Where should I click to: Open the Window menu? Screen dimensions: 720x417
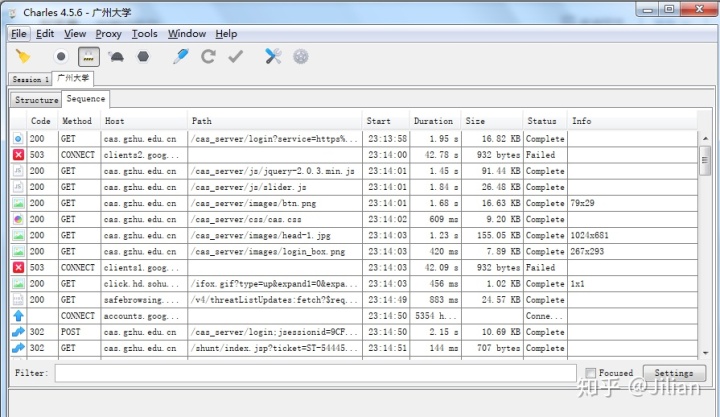[186, 34]
